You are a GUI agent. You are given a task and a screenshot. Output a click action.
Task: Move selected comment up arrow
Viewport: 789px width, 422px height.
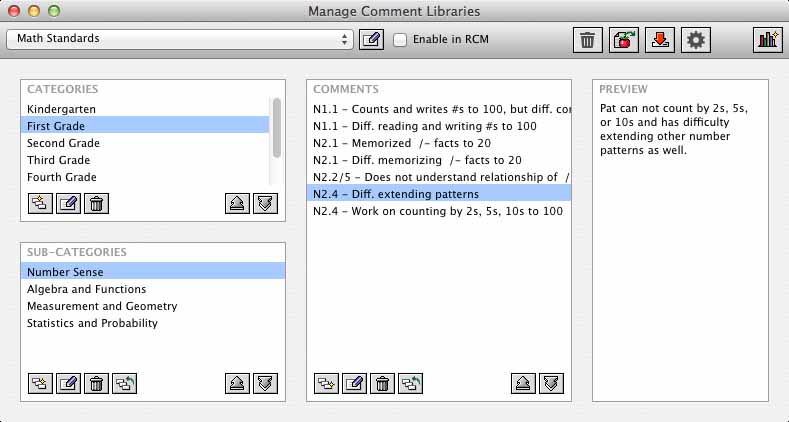point(523,384)
